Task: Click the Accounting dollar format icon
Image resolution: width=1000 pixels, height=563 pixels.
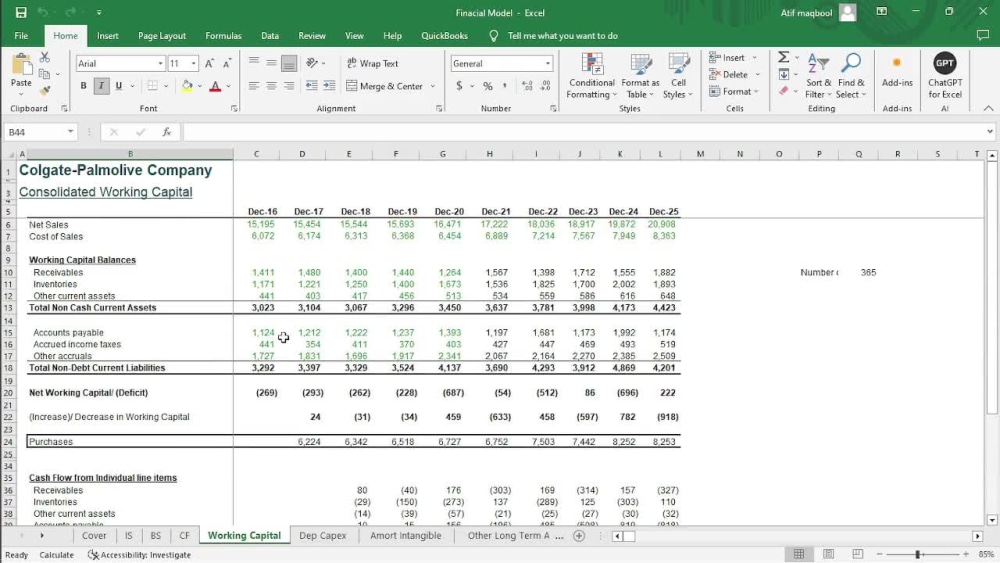Action: [x=459, y=86]
